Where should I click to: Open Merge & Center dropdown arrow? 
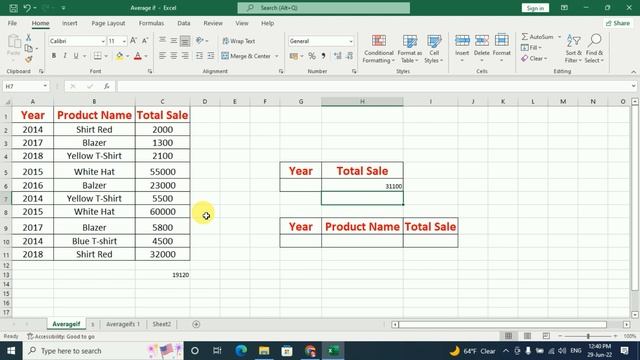click(277, 56)
